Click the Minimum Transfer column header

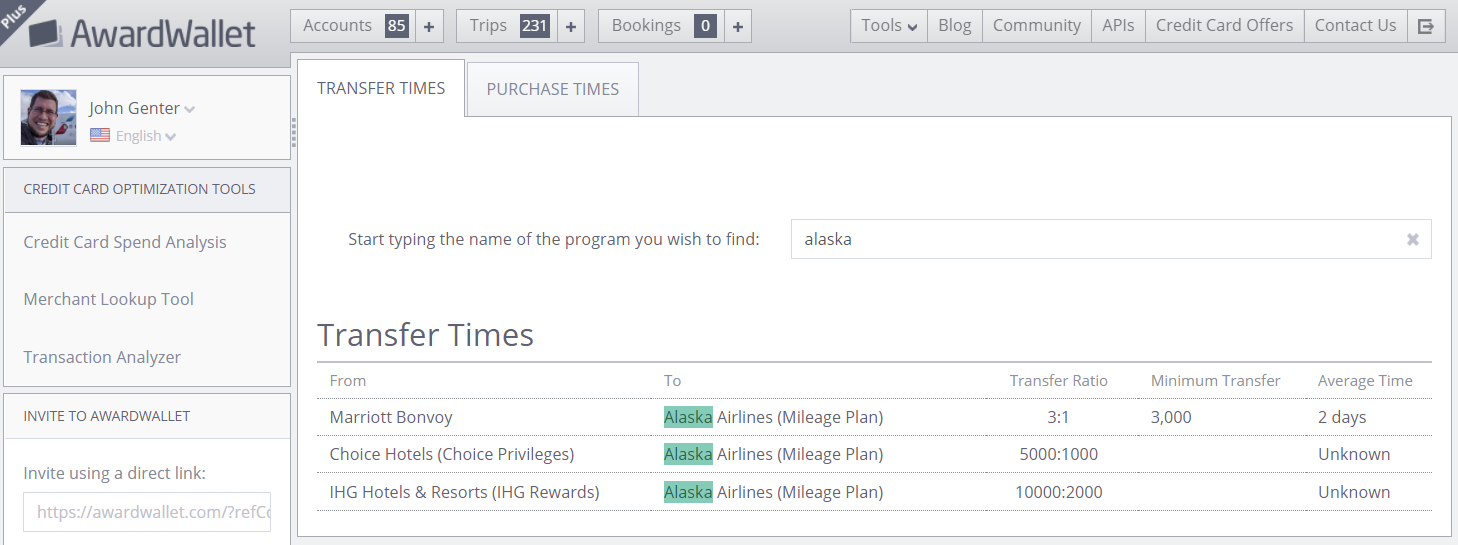pyautogui.click(x=1216, y=381)
